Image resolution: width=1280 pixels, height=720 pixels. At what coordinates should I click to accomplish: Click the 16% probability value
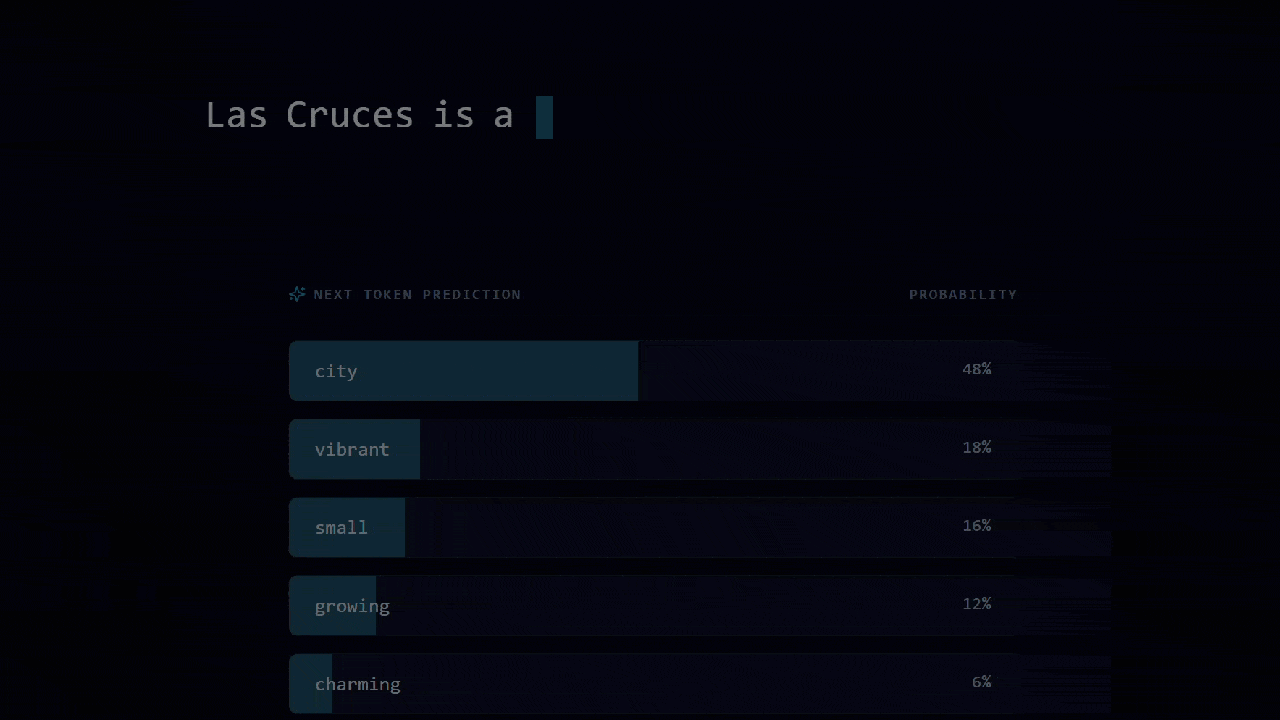[976, 525]
